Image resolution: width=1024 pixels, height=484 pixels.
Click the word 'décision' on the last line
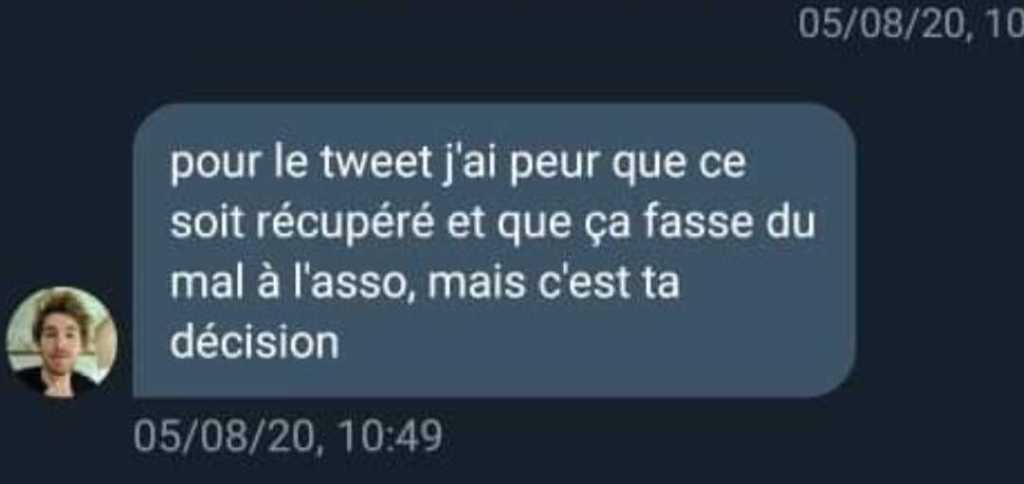coord(255,342)
